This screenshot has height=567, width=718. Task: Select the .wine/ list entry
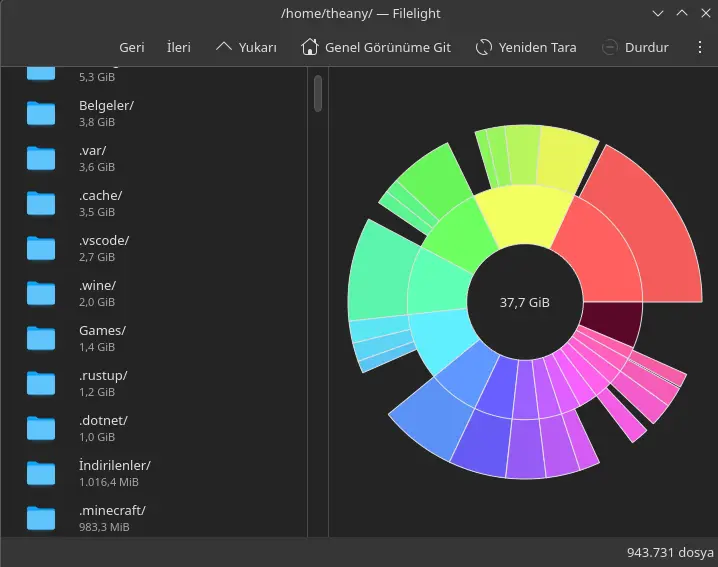point(153,293)
